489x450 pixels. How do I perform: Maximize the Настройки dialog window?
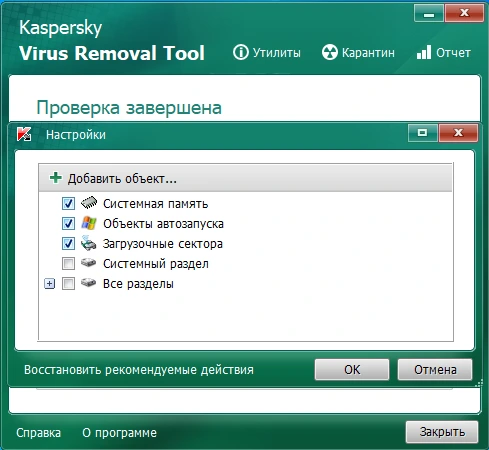pos(423,133)
